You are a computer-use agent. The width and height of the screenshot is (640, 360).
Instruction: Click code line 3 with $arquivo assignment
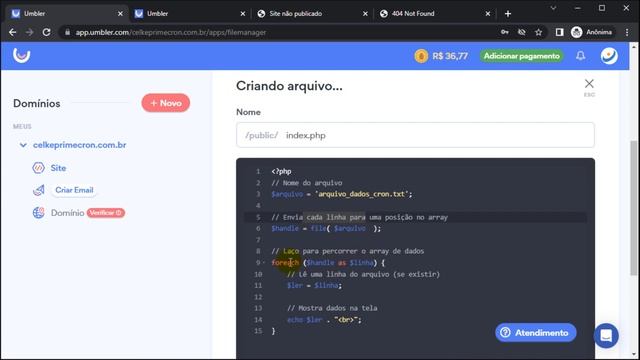coord(342,194)
